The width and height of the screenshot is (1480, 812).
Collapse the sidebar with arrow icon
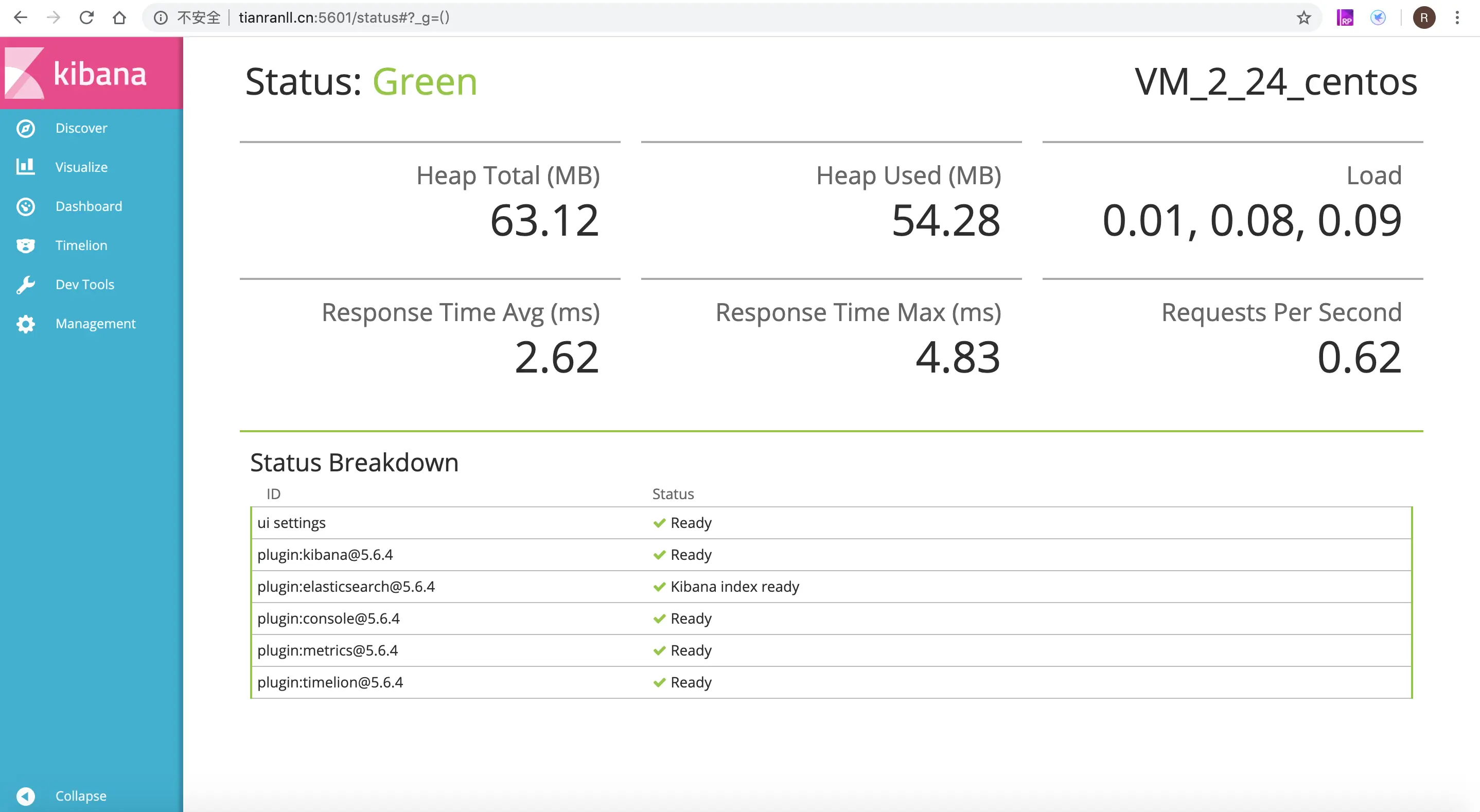point(25,796)
